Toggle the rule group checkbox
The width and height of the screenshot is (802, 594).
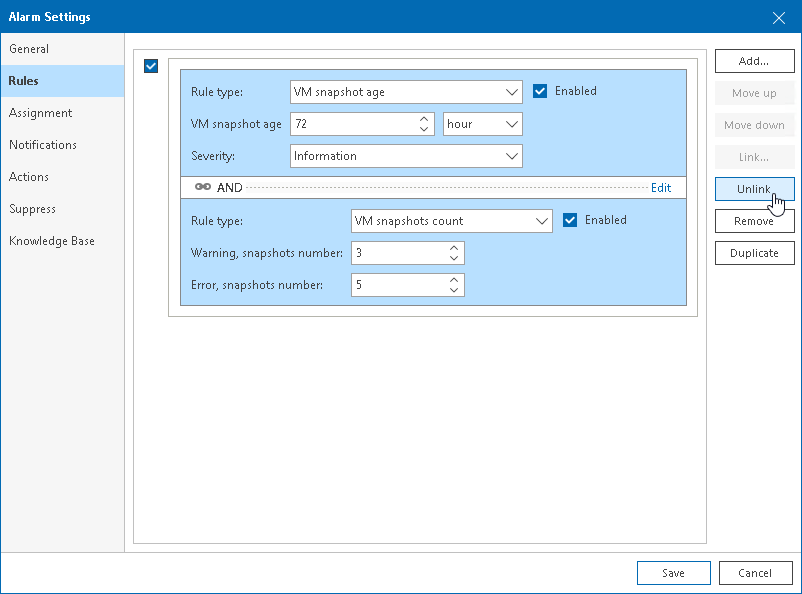151,66
